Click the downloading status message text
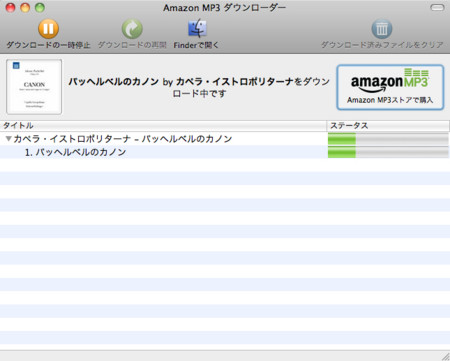The image size is (450, 361). (199, 87)
